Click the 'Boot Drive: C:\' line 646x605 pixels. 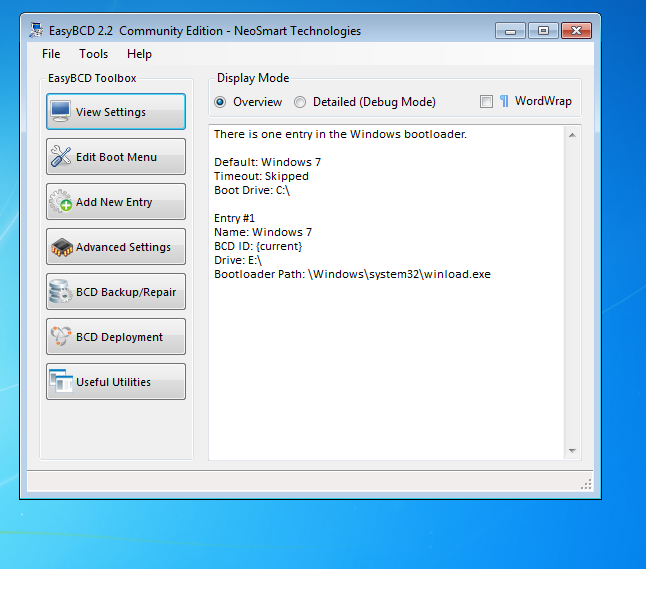[252, 190]
